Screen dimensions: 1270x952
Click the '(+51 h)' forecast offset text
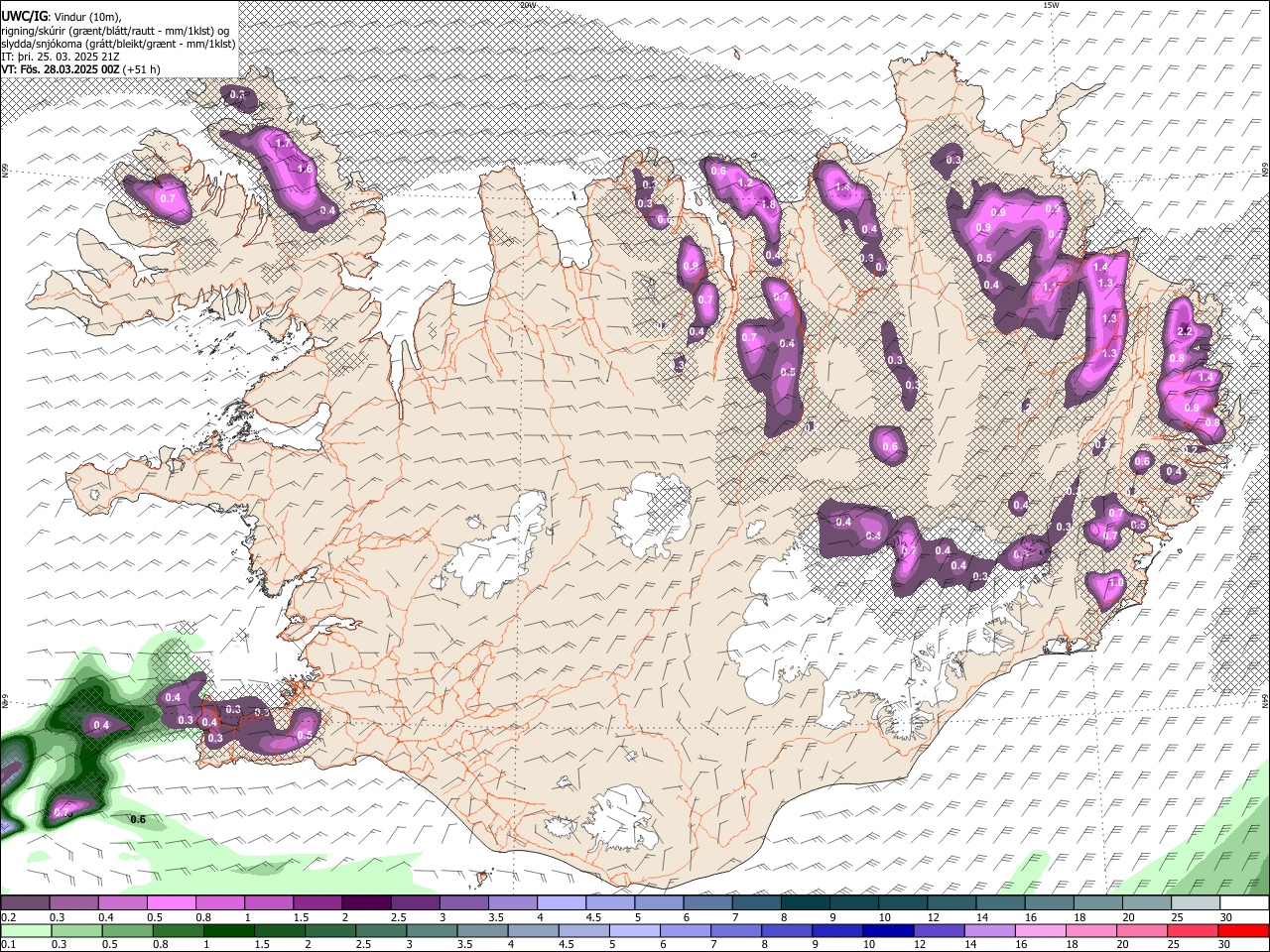(142, 69)
